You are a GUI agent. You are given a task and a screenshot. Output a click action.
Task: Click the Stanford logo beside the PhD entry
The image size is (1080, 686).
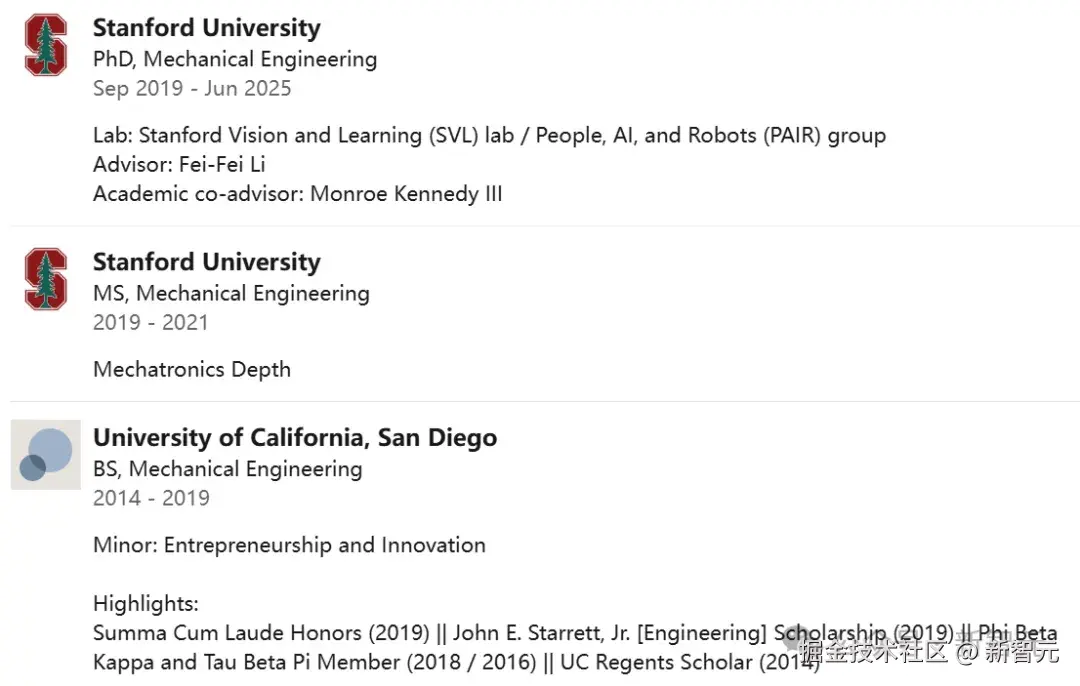tap(45, 45)
